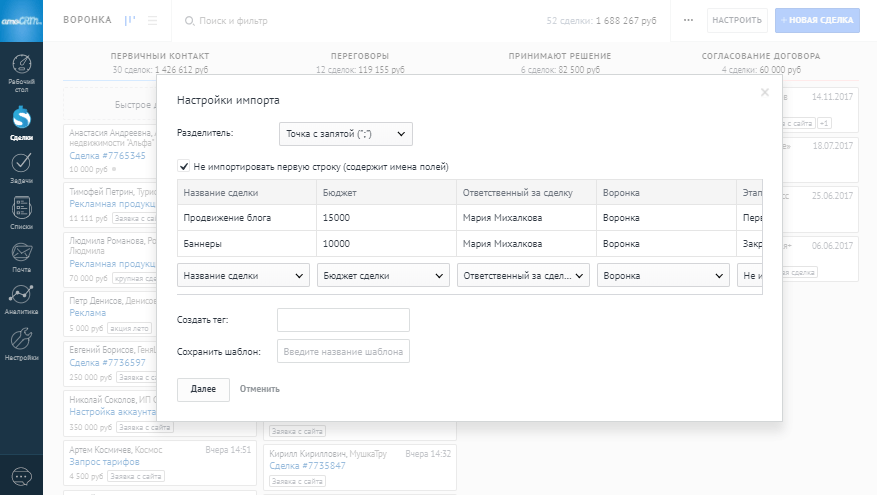The width and height of the screenshot is (877, 495).
Task: Open the 'Название сделки' field mapping dropdown
Action: [244, 276]
